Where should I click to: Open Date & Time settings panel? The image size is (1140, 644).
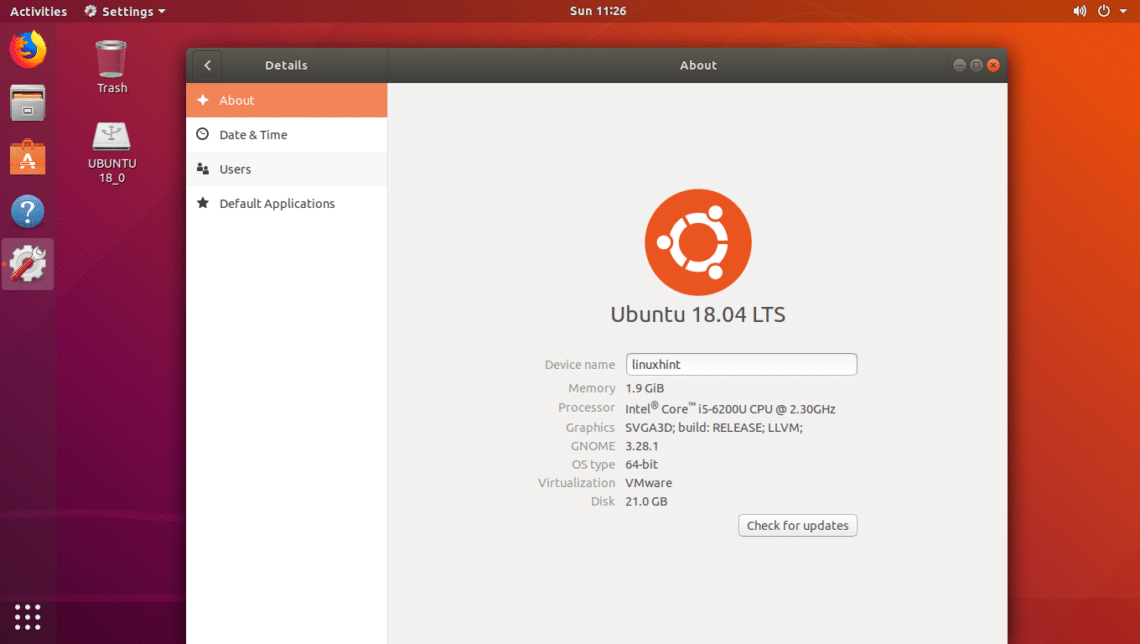tap(286, 135)
